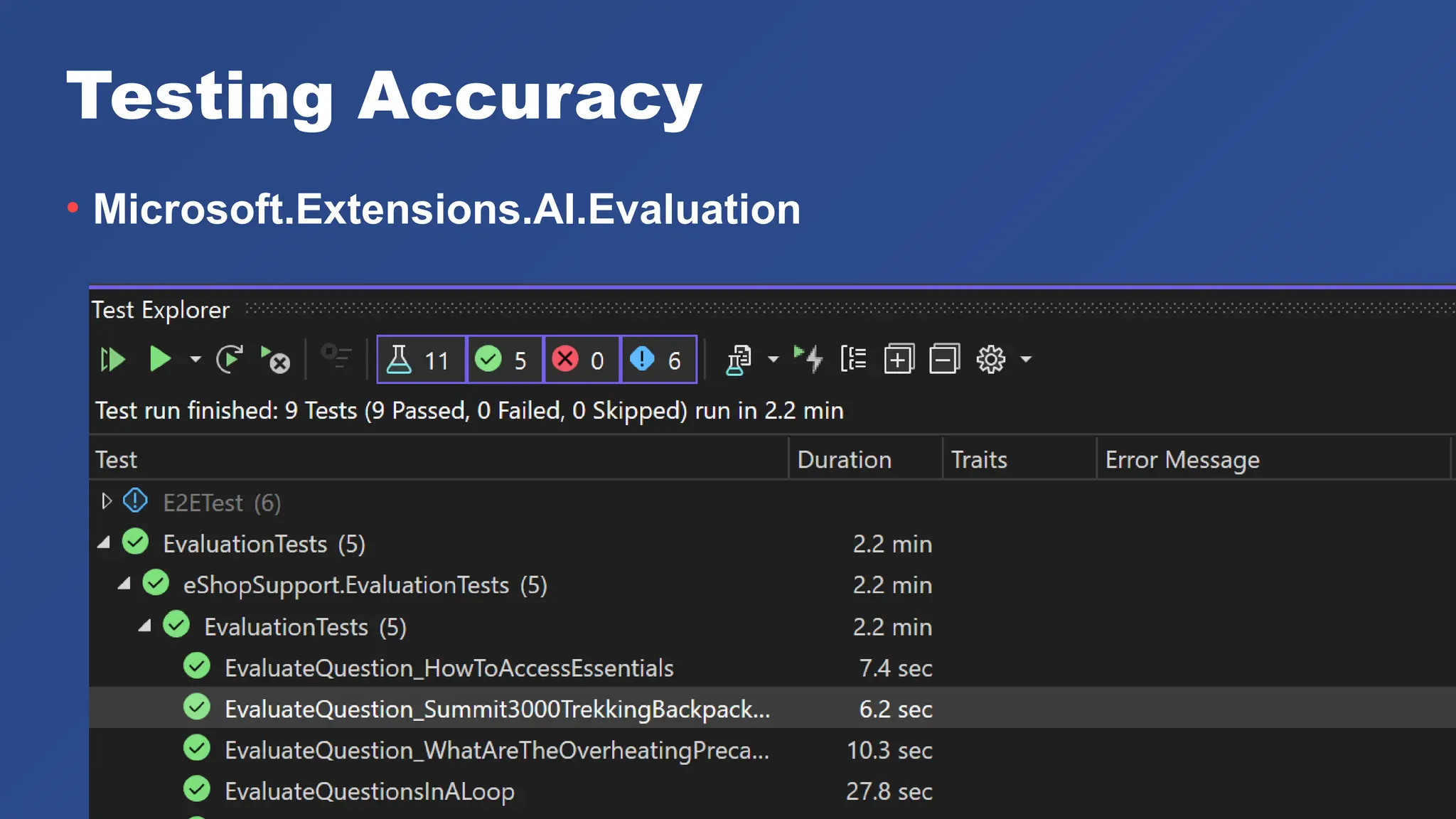
Task: Click the 27.8 sec duration value
Action: (889, 791)
